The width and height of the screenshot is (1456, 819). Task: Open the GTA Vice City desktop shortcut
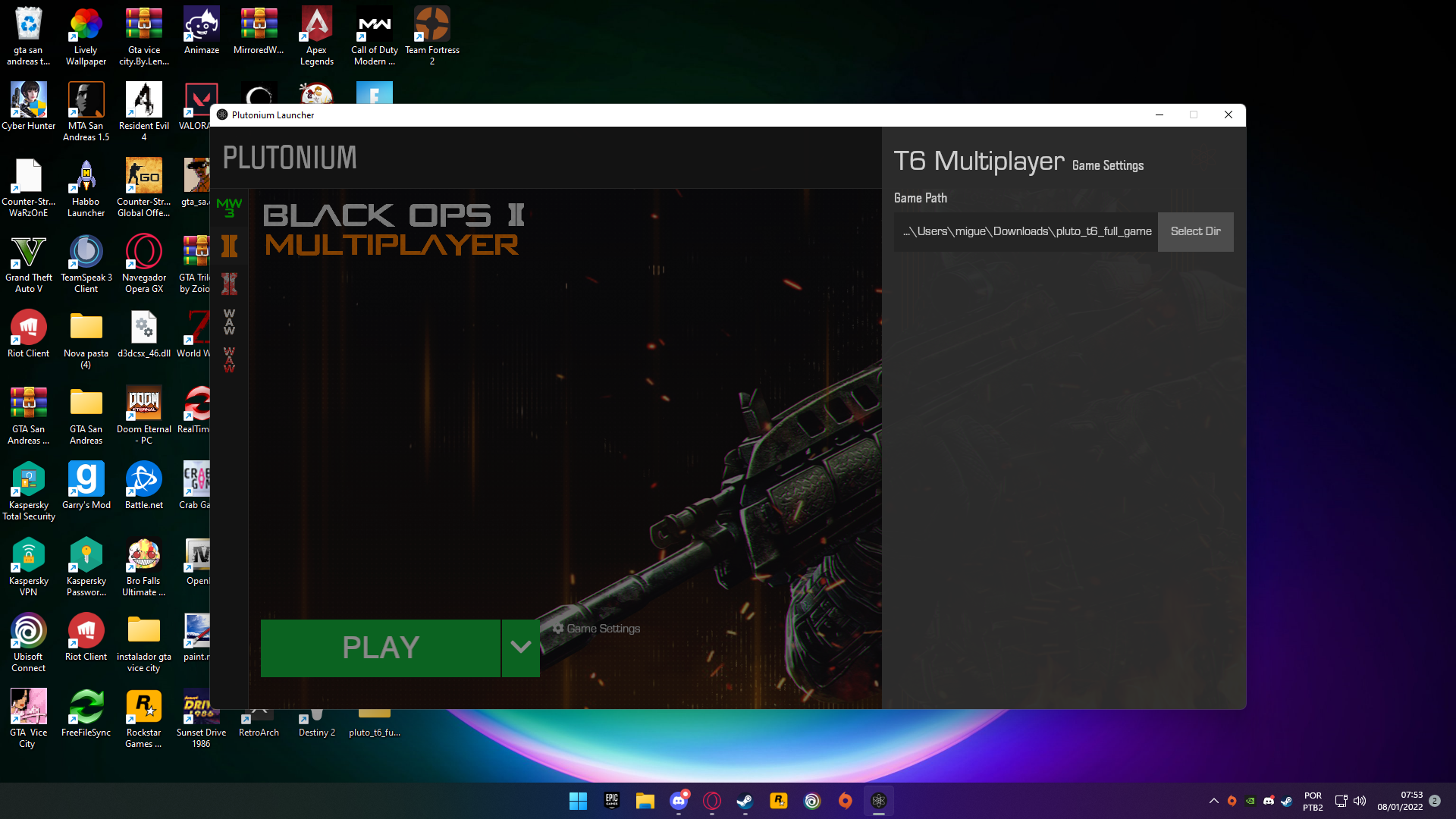pyautogui.click(x=28, y=718)
